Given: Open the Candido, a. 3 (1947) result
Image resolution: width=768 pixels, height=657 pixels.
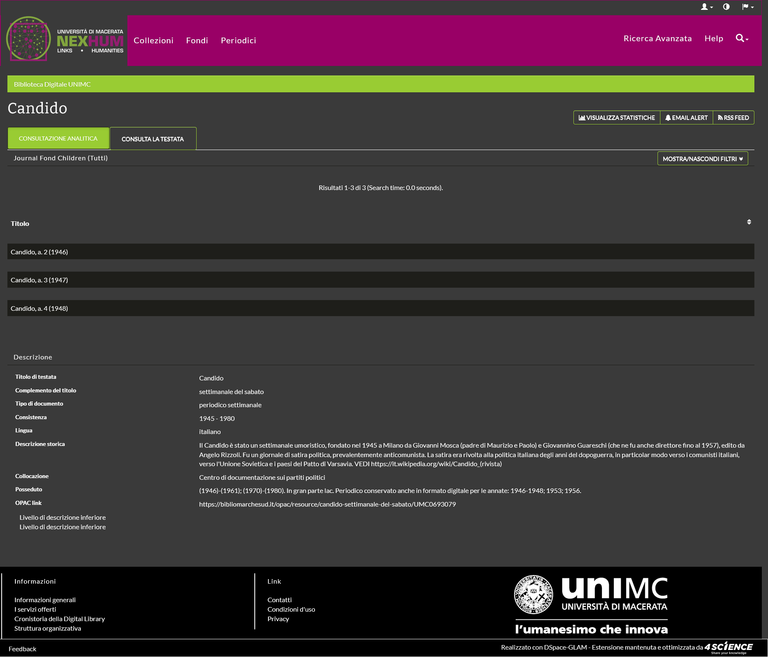Looking at the screenshot, I should coord(39,280).
